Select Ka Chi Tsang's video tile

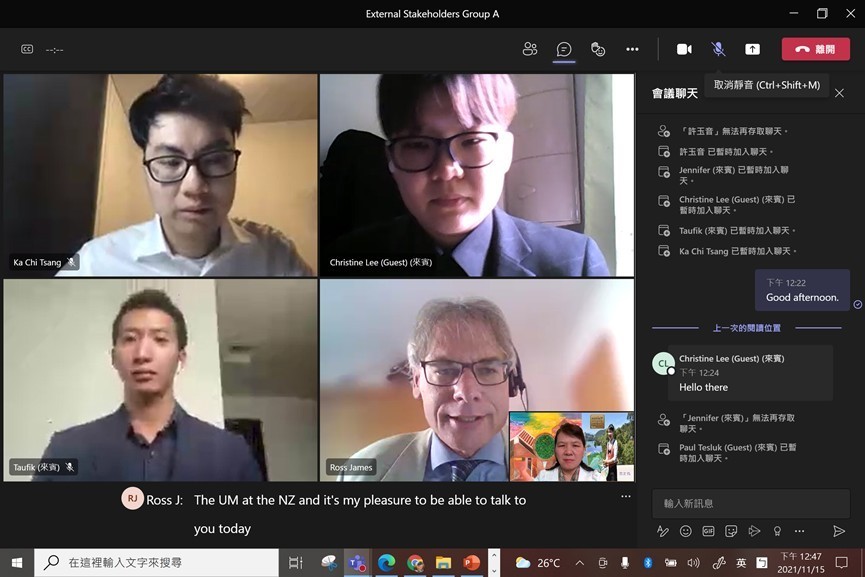tap(161, 175)
